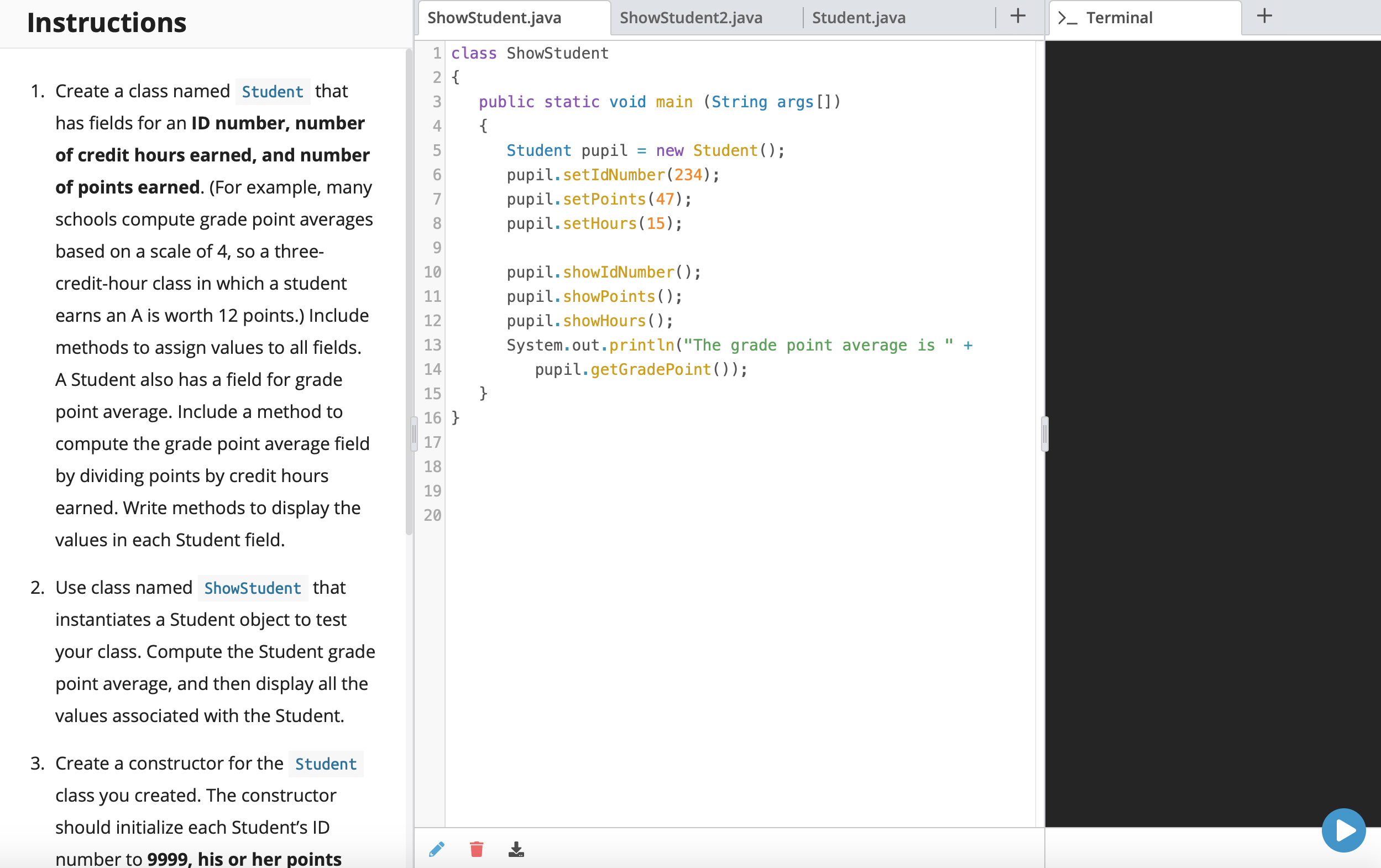Run the program using the blue play button
Screen dimensions: 1381x868
point(1344,829)
